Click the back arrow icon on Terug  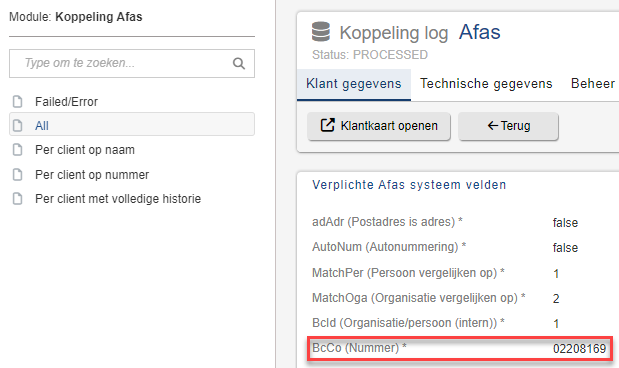(x=493, y=126)
